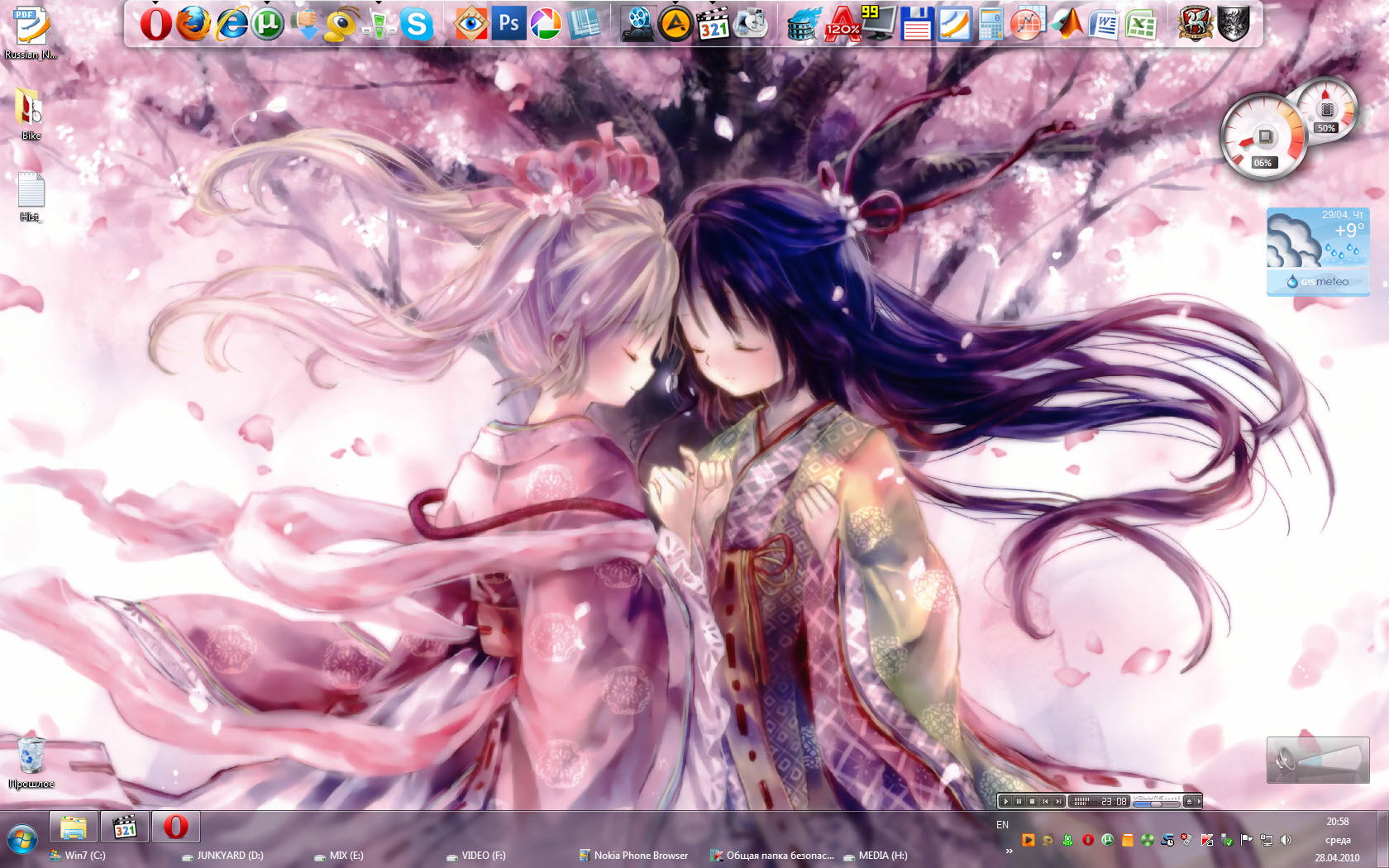This screenshot has height=868, width=1389.
Task: Click the eject button on mini player
Action: pos(1189,801)
